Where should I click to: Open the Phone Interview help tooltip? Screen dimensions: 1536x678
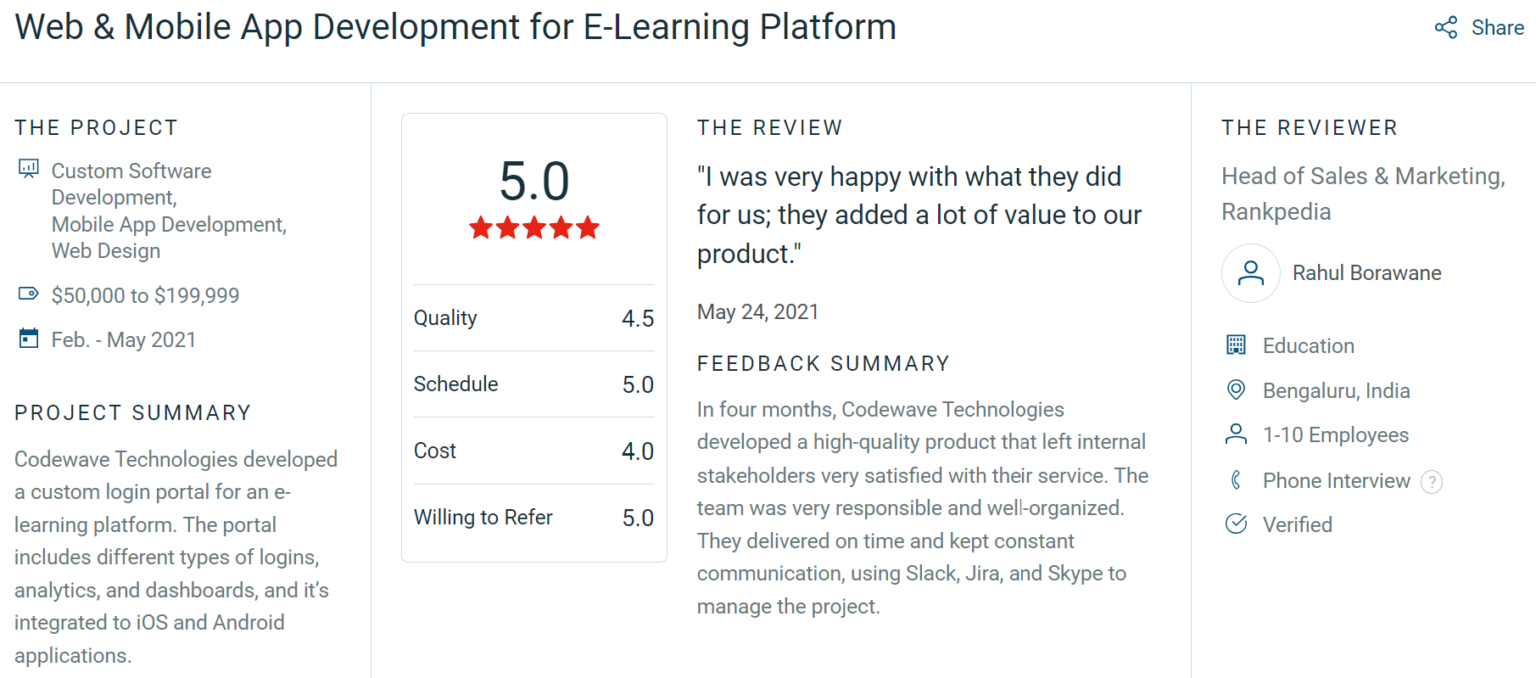(1432, 481)
